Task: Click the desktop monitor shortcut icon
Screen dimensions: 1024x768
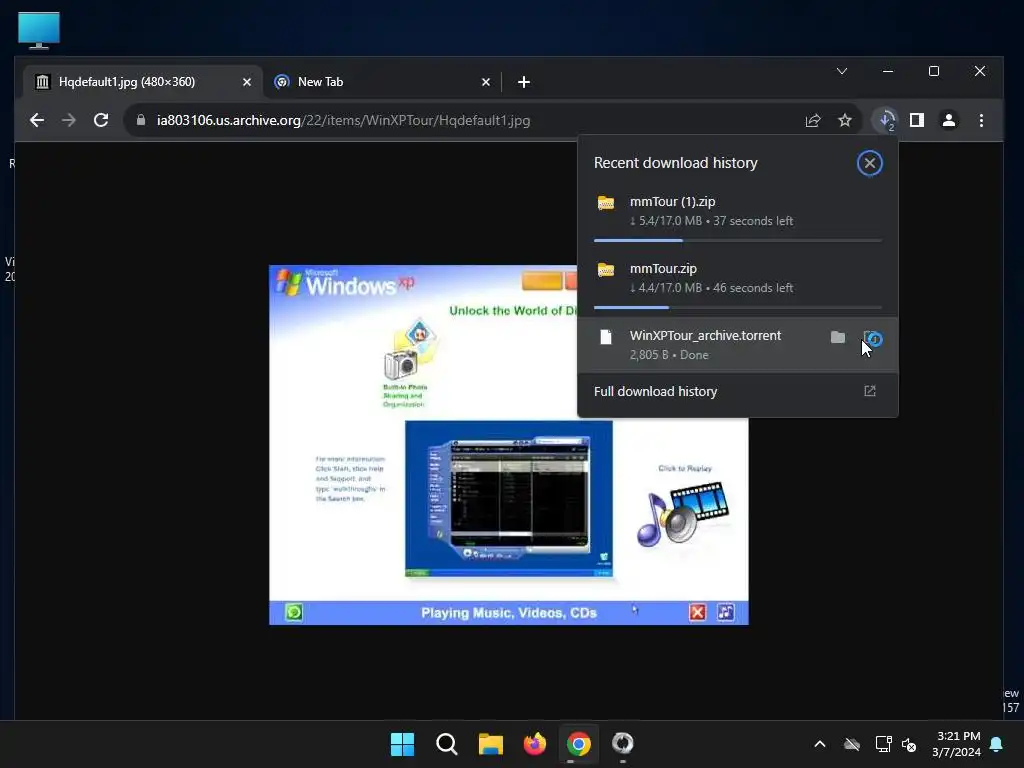Action: coord(39,30)
